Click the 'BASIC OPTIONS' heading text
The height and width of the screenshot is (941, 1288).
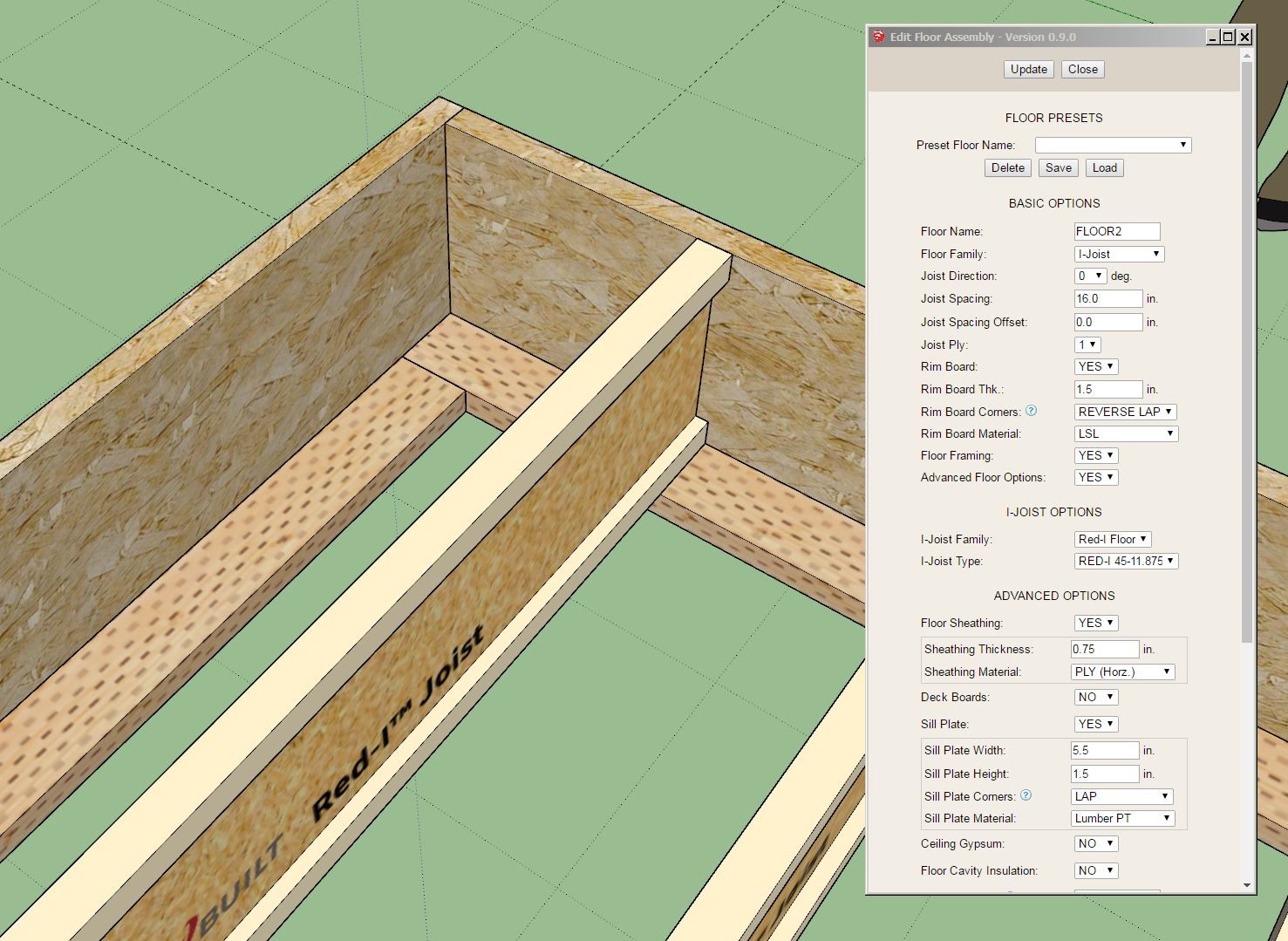(1054, 203)
